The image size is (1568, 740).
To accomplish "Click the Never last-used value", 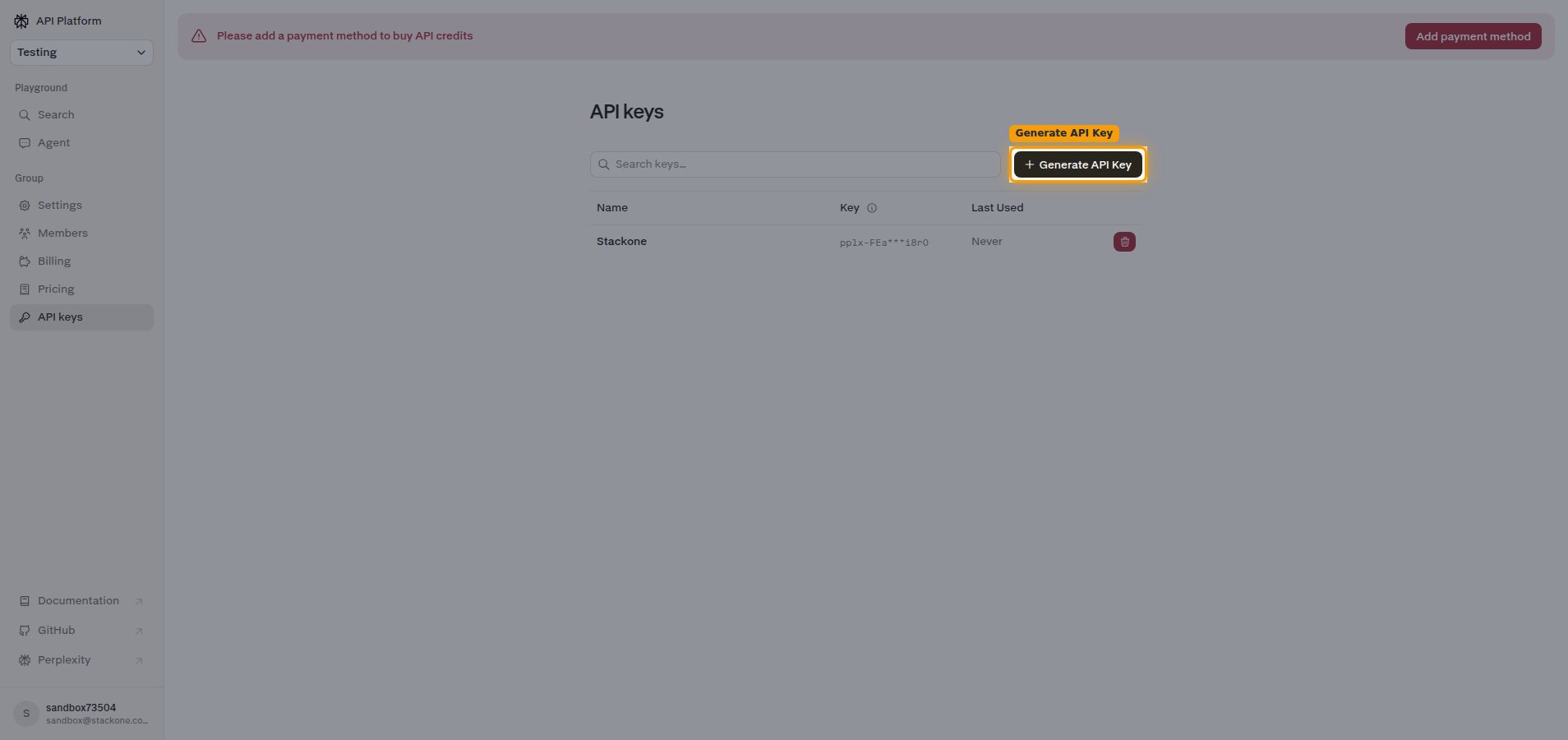I will [x=986, y=242].
